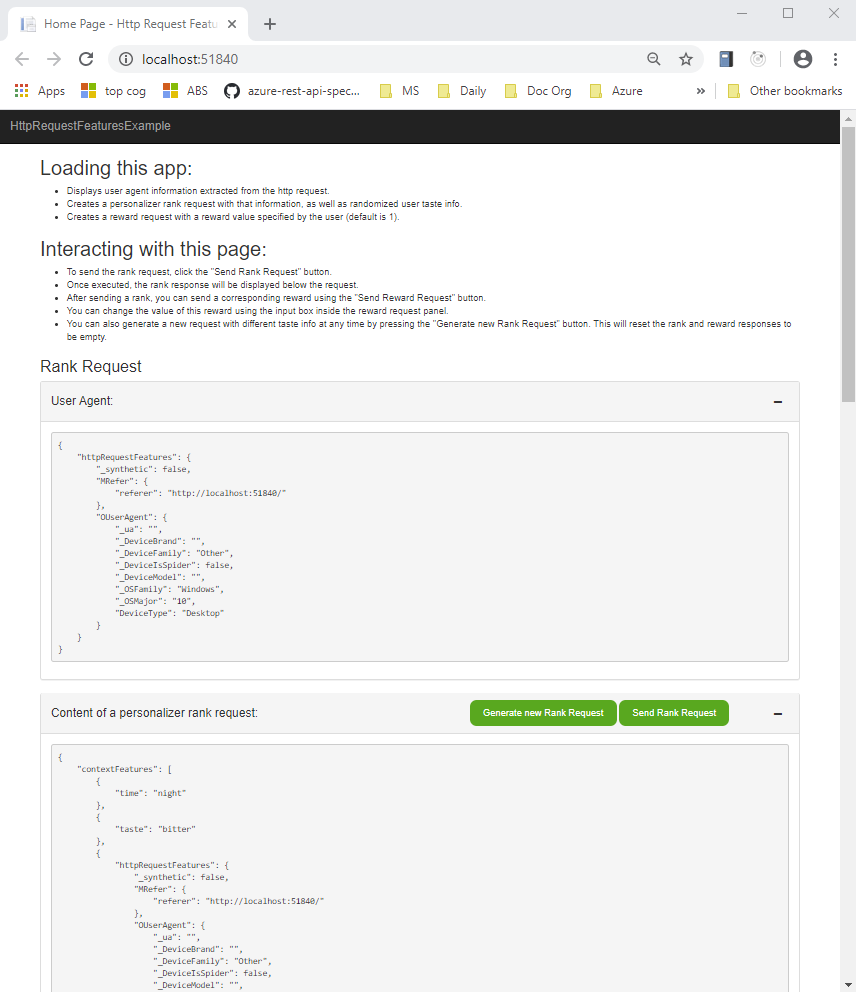Click the browser back arrow icon

22,59
